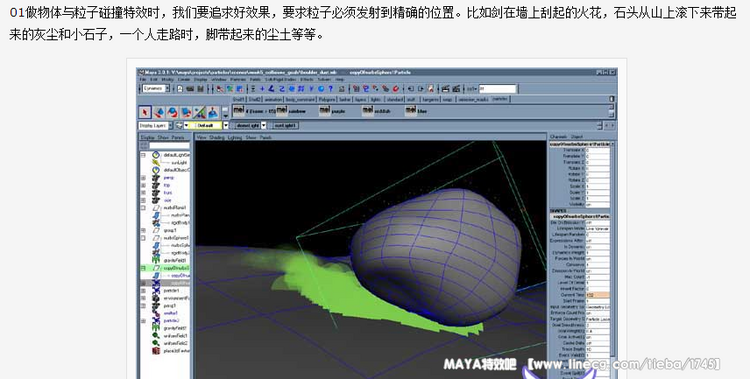Click the sunLight node icon in outliner
The height and width of the screenshot is (379, 750).
point(156,163)
